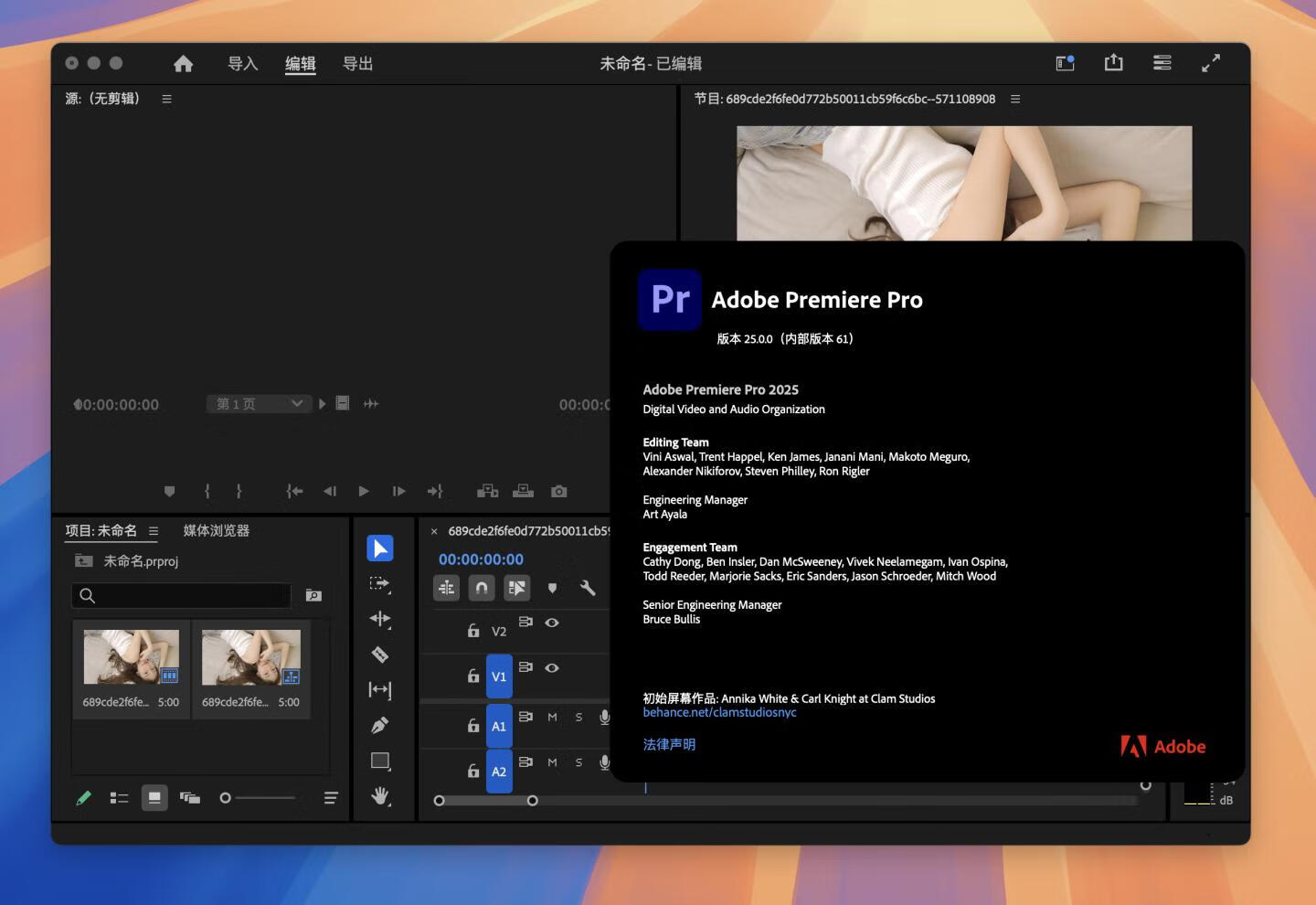Viewport: 1316px width, 905px height.
Task: Focus the project search field
Action: (181, 595)
